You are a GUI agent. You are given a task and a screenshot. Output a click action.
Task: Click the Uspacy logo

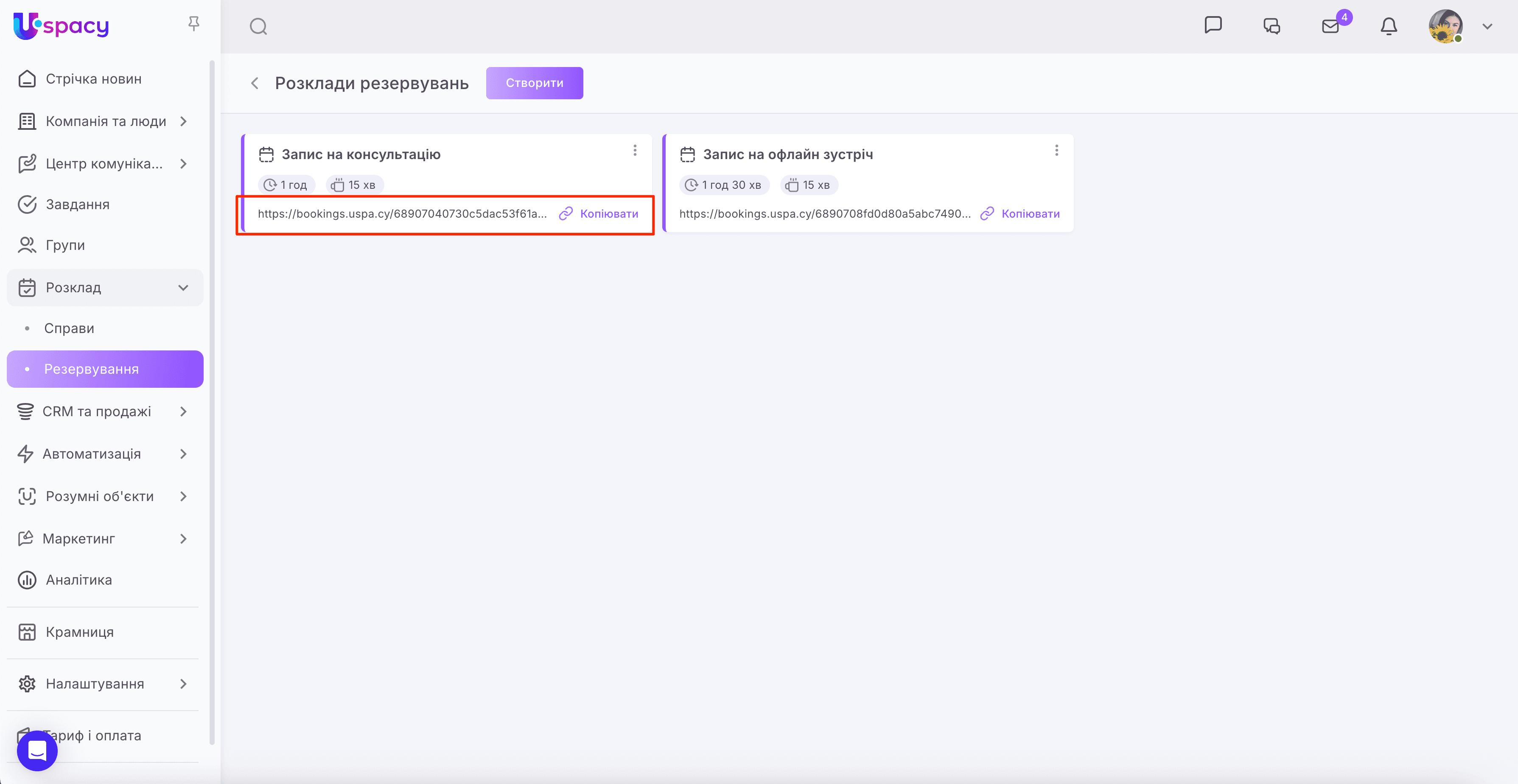pyautogui.click(x=61, y=26)
